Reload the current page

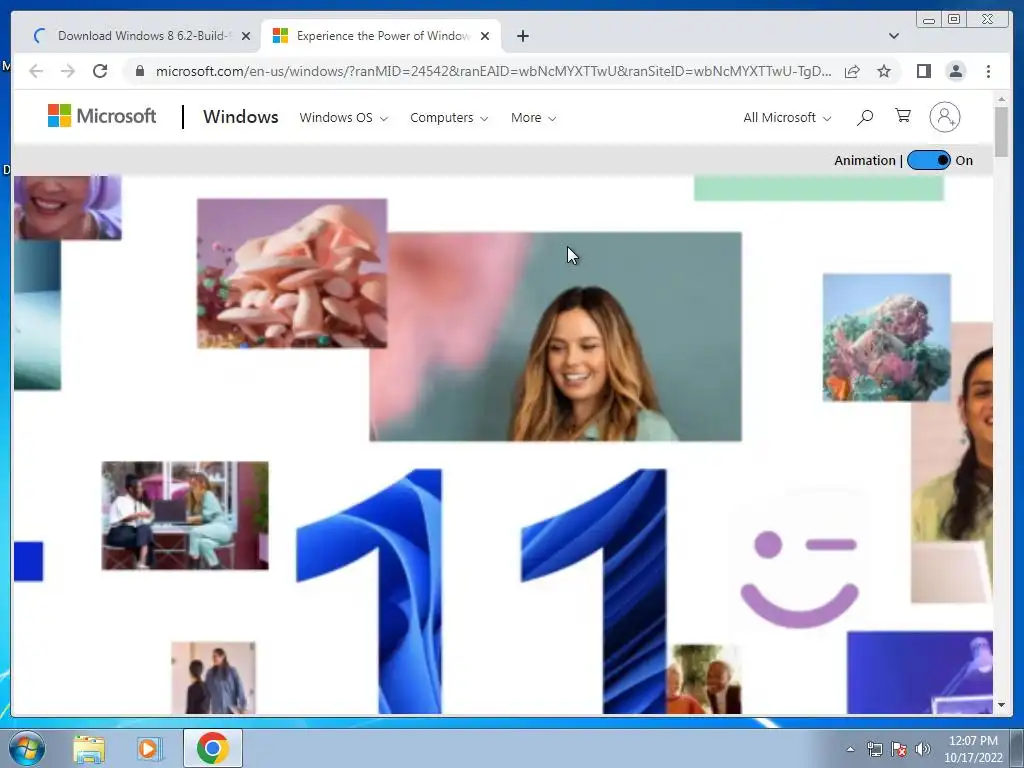pos(100,71)
